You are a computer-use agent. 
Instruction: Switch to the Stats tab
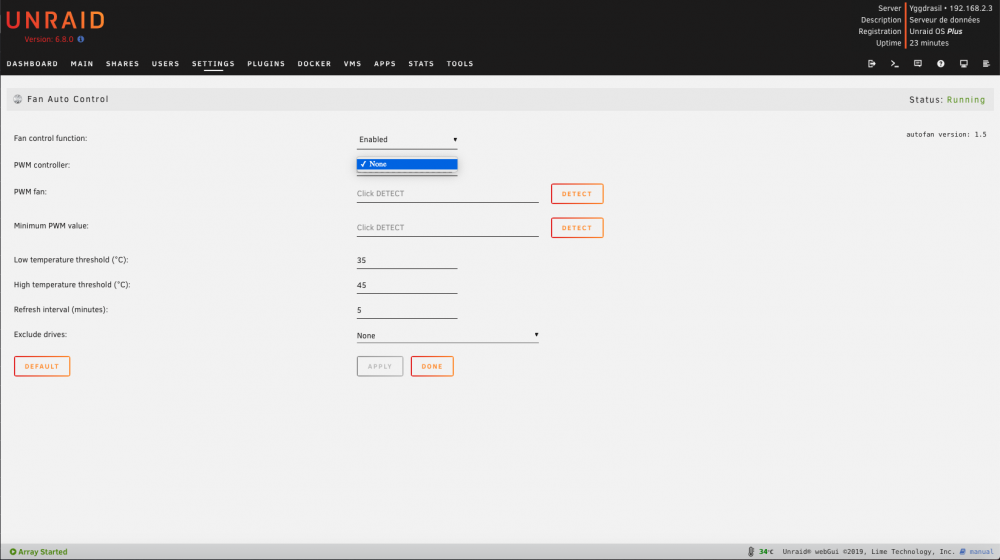421,64
